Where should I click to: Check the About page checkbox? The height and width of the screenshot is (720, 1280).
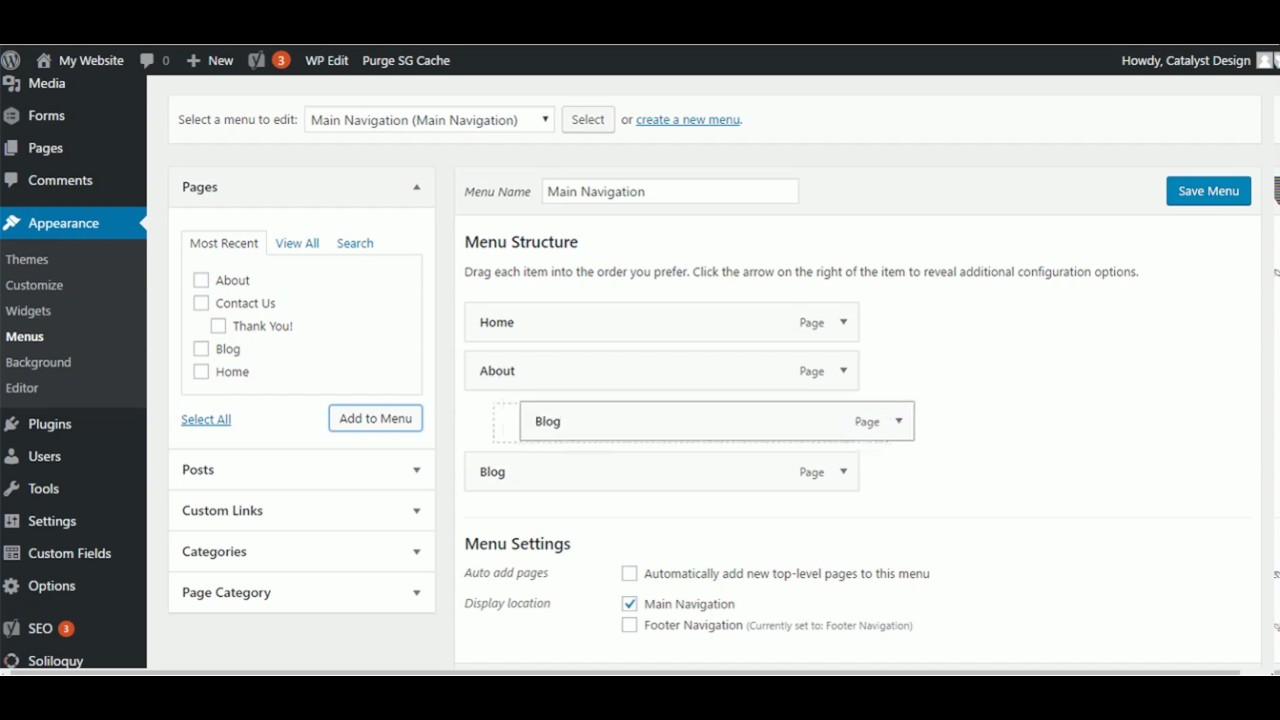201,280
